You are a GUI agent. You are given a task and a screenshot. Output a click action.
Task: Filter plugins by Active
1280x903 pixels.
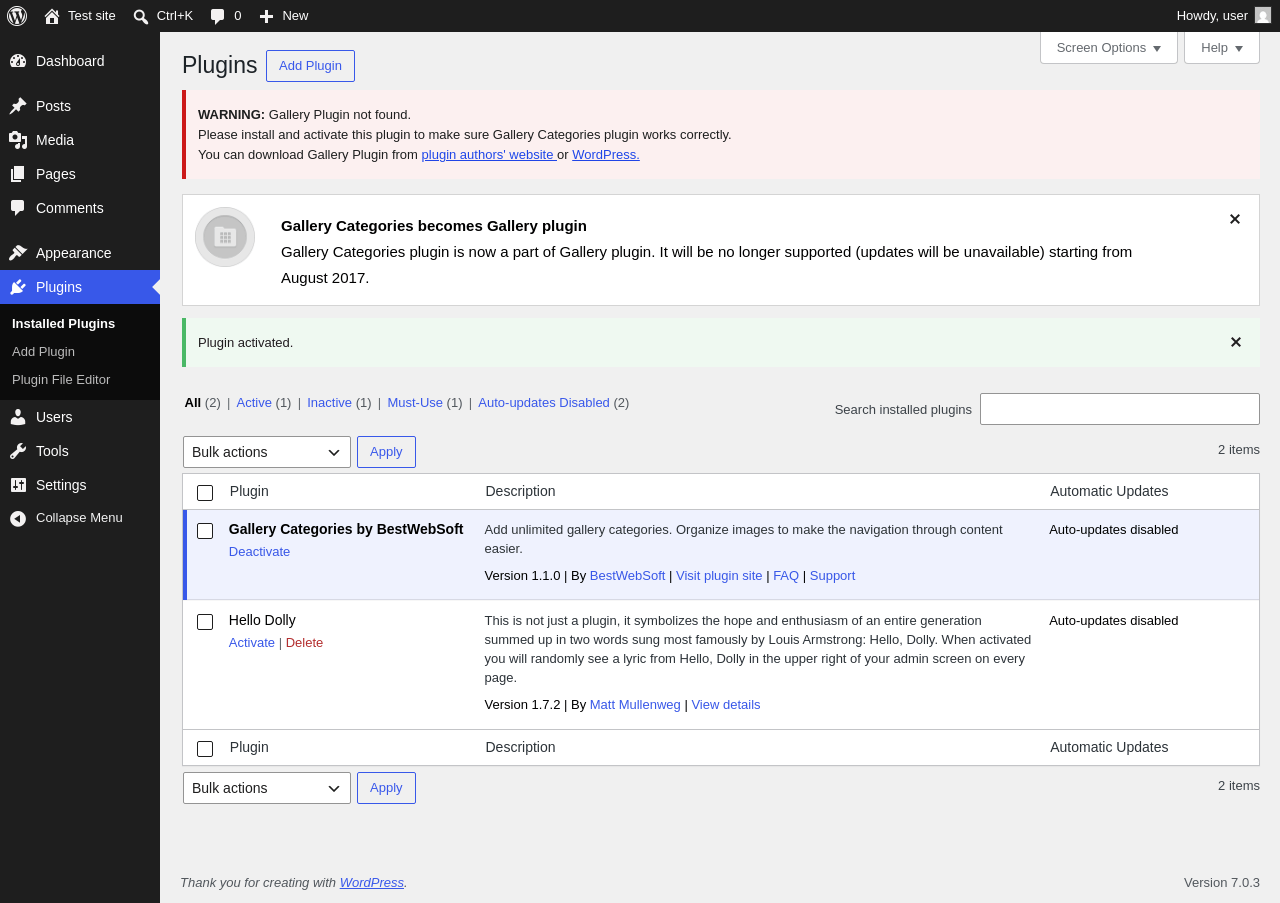pyautogui.click(x=254, y=403)
